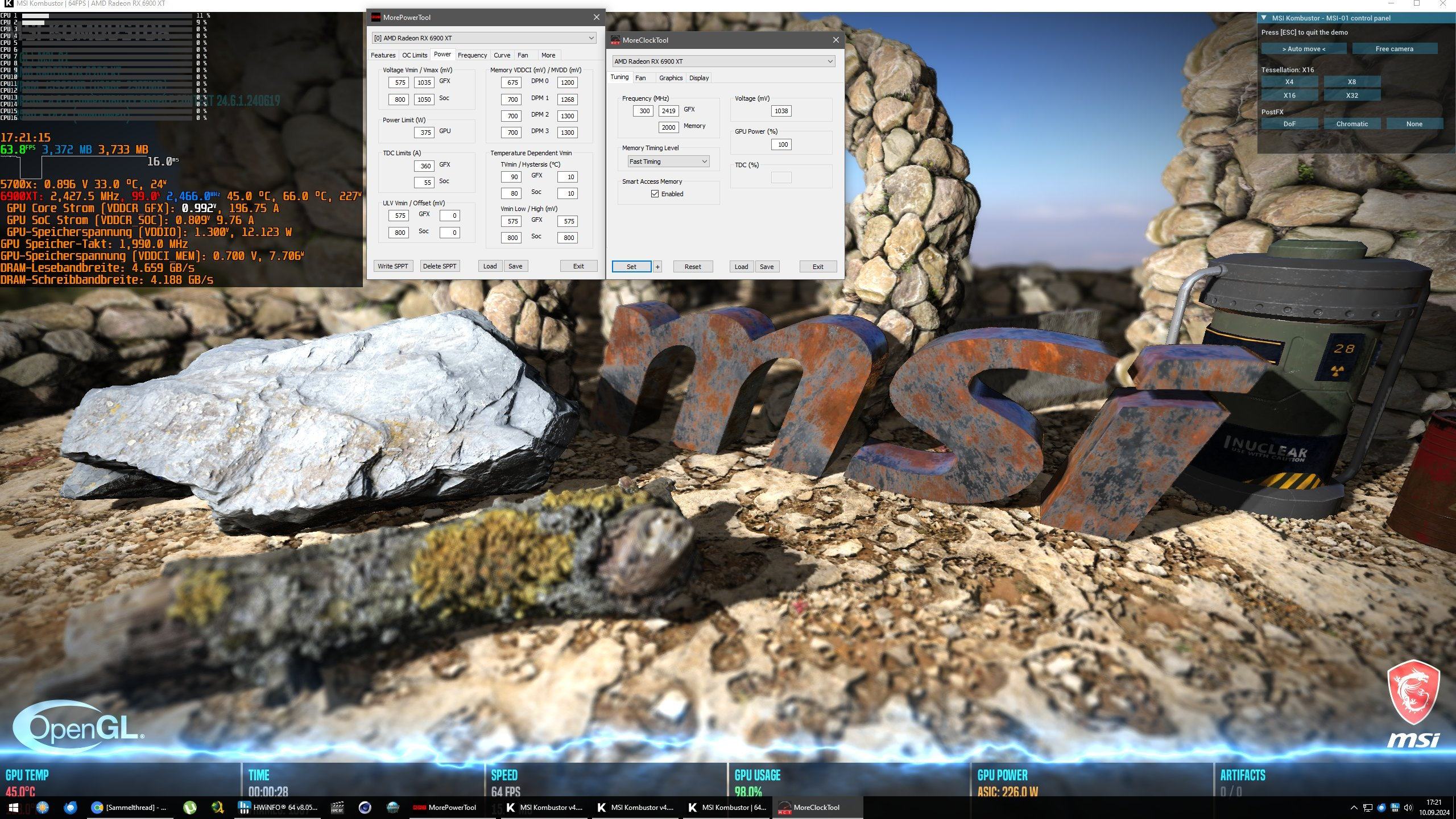
Task: Uncheck Smart Access Memory Enabled checkbox
Action: pyautogui.click(x=655, y=194)
